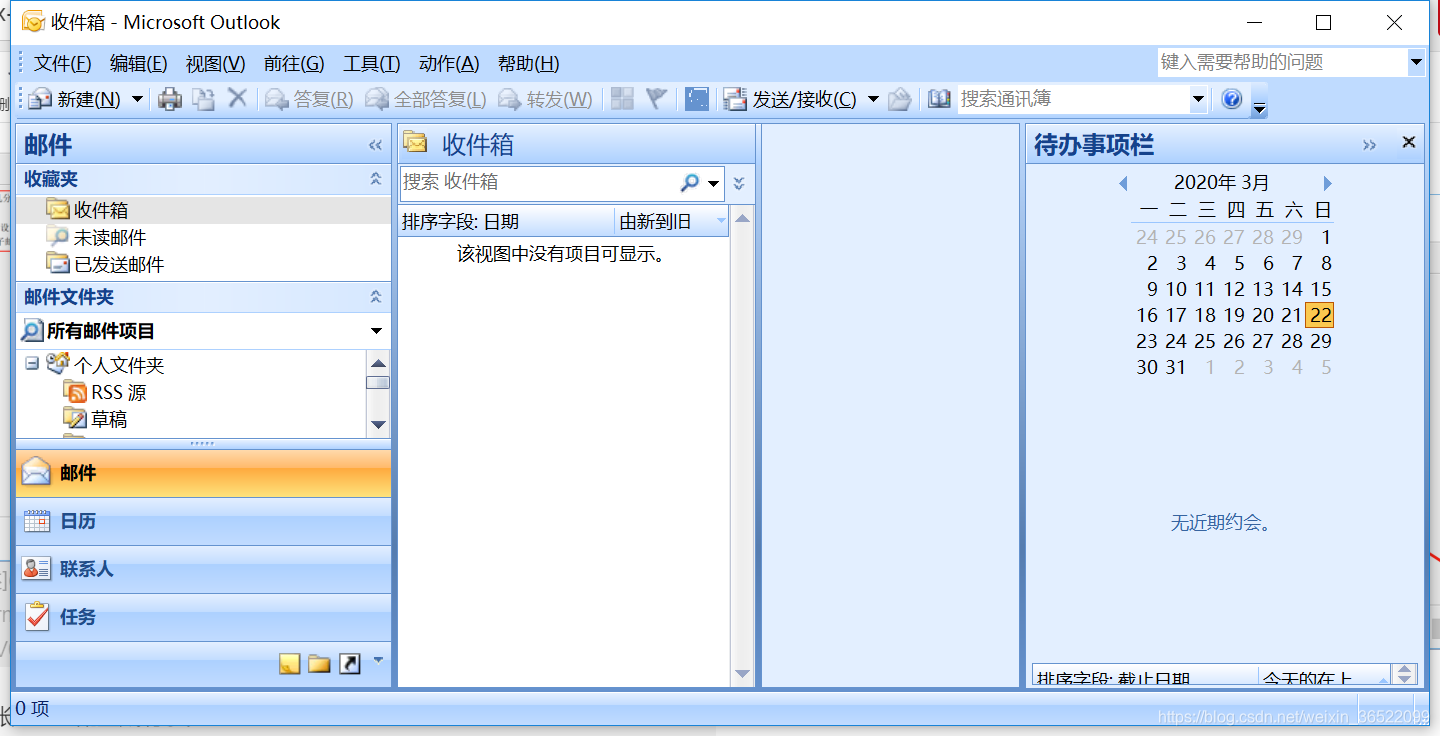Click the blue dashboard icon beside flag
Image resolution: width=1440 pixels, height=736 pixels.
pos(697,98)
